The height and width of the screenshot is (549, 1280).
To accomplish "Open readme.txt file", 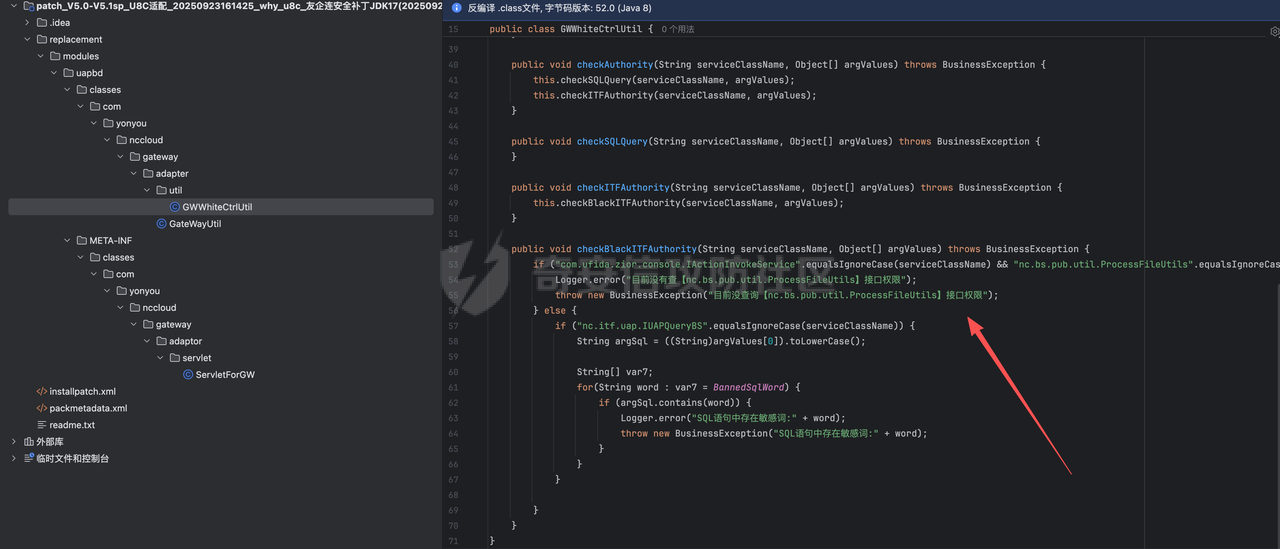I will pyautogui.click(x=72, y=425).
